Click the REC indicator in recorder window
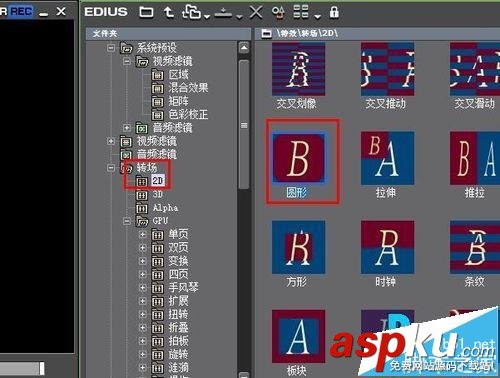This screenshot has width=500, height=378. coord(21,11)
